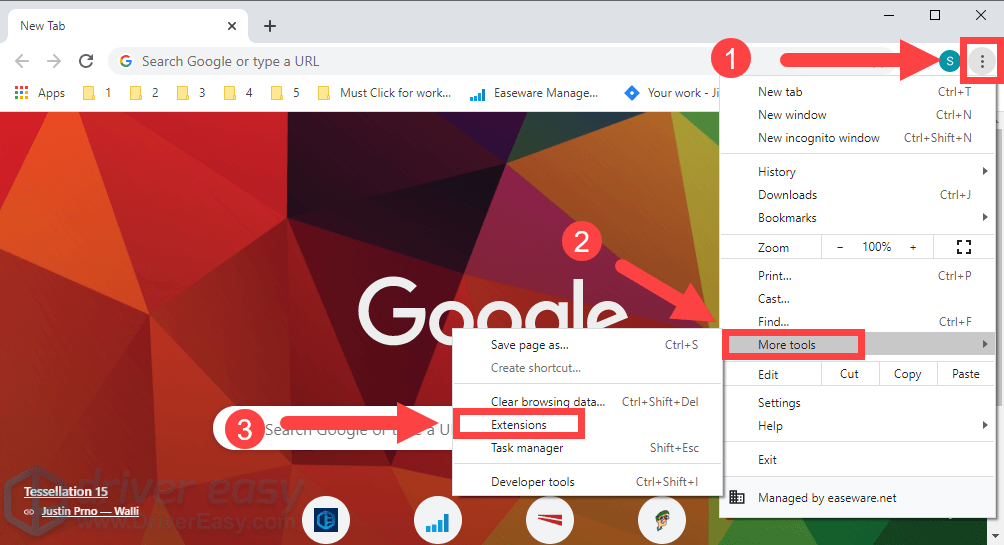
Task: Select Extensions from the submenu
Action: tap(519, 425)
